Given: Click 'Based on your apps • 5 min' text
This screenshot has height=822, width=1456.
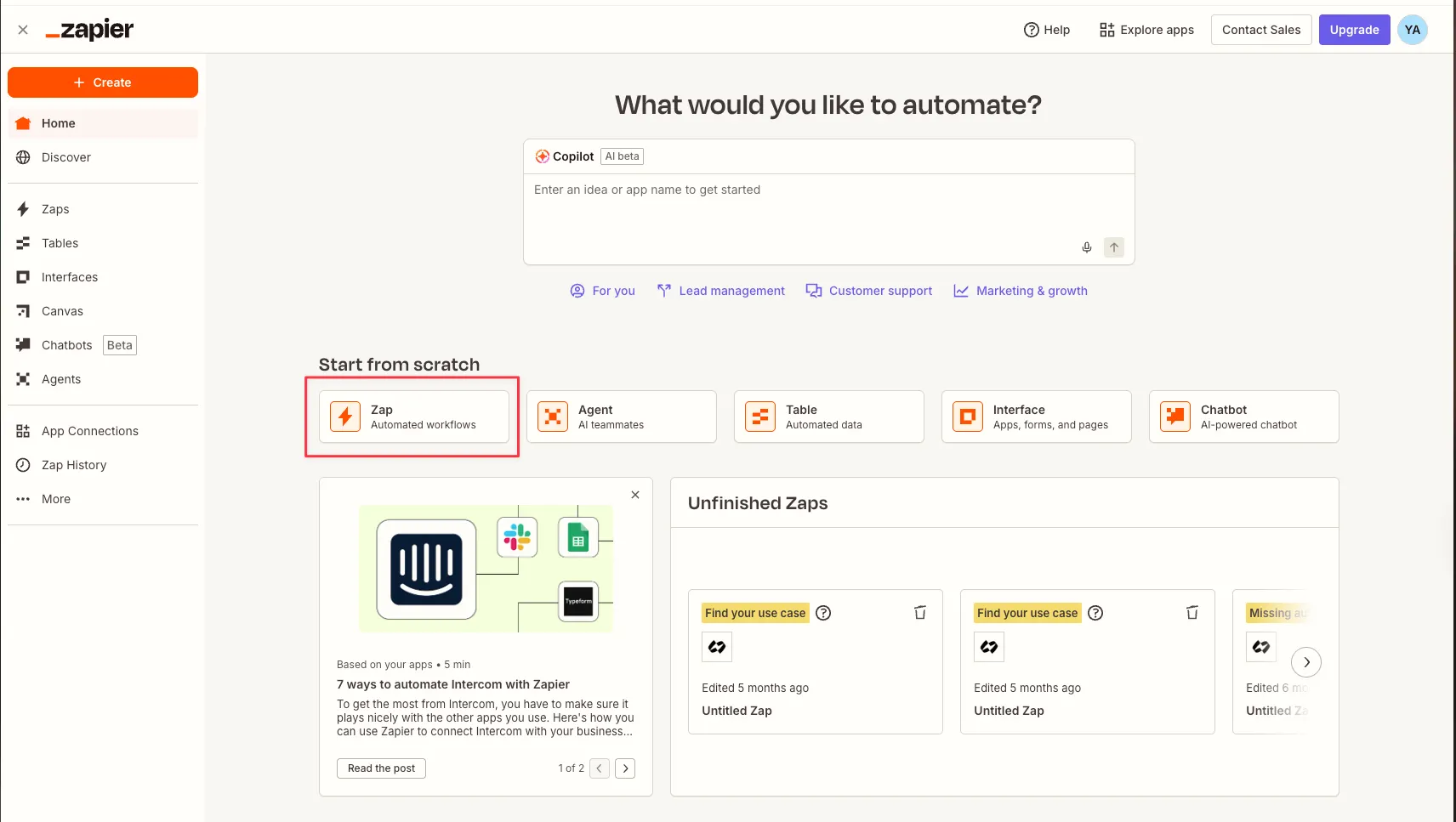Looking at the screenshot, I should tap(403, 665).
